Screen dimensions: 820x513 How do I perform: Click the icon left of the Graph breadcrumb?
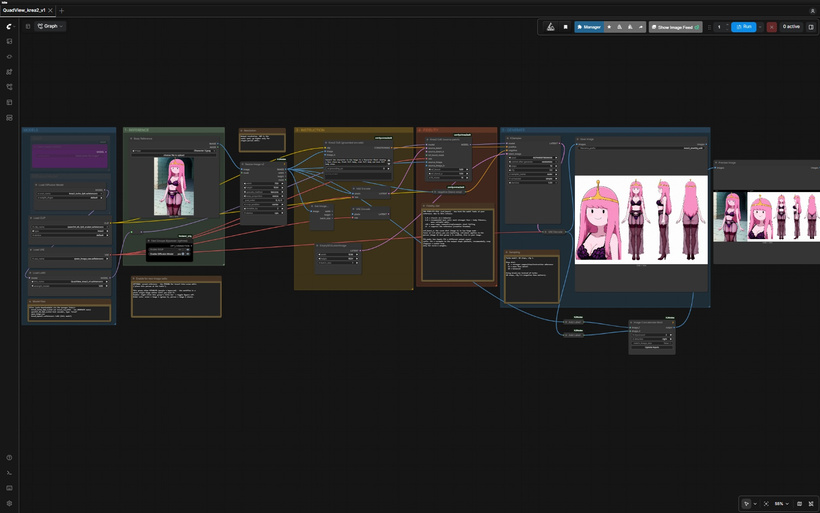coord(28,26)
